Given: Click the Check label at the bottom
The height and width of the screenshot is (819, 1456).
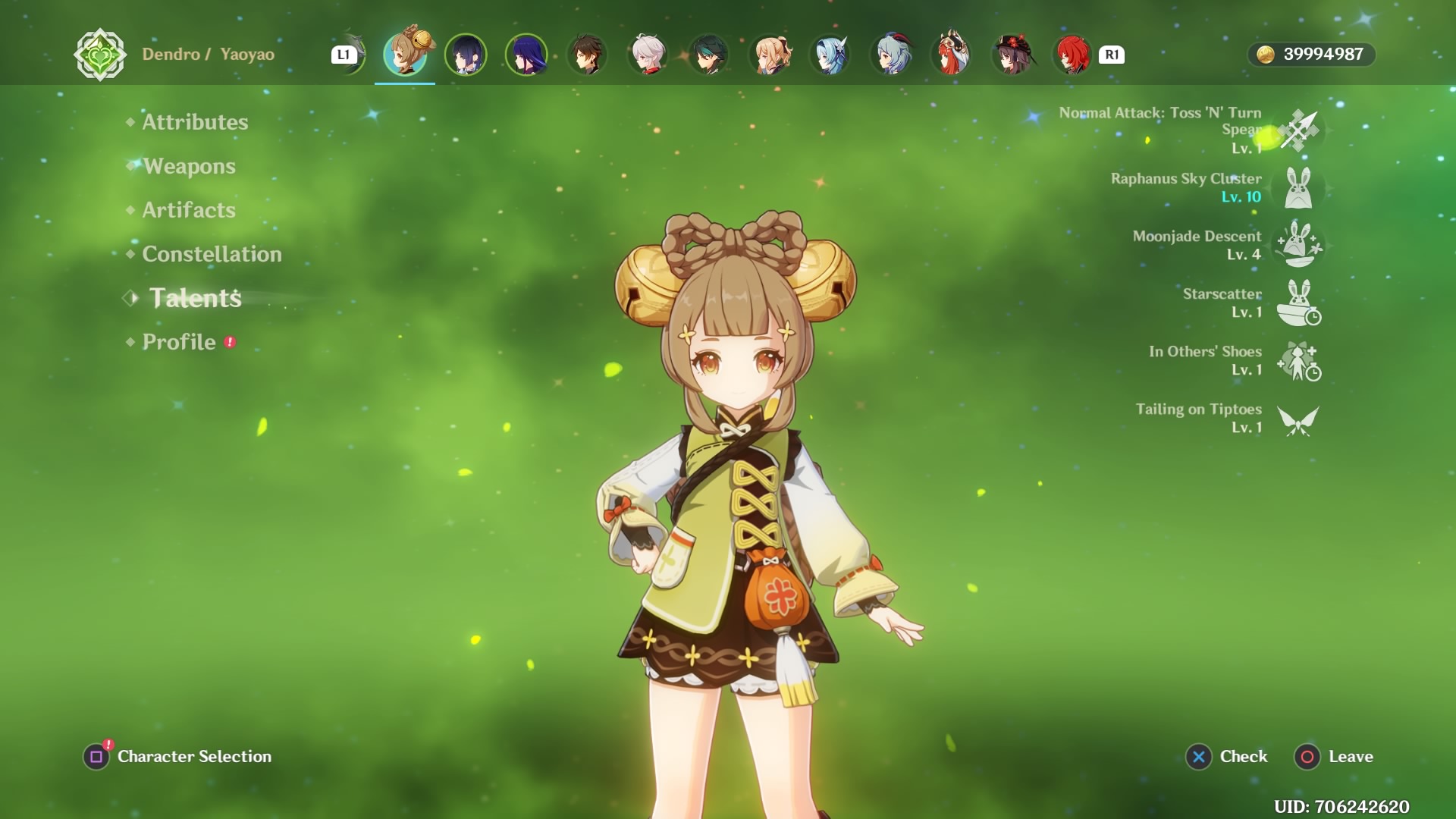Looking at the screenshot, I should point(1244,756).
